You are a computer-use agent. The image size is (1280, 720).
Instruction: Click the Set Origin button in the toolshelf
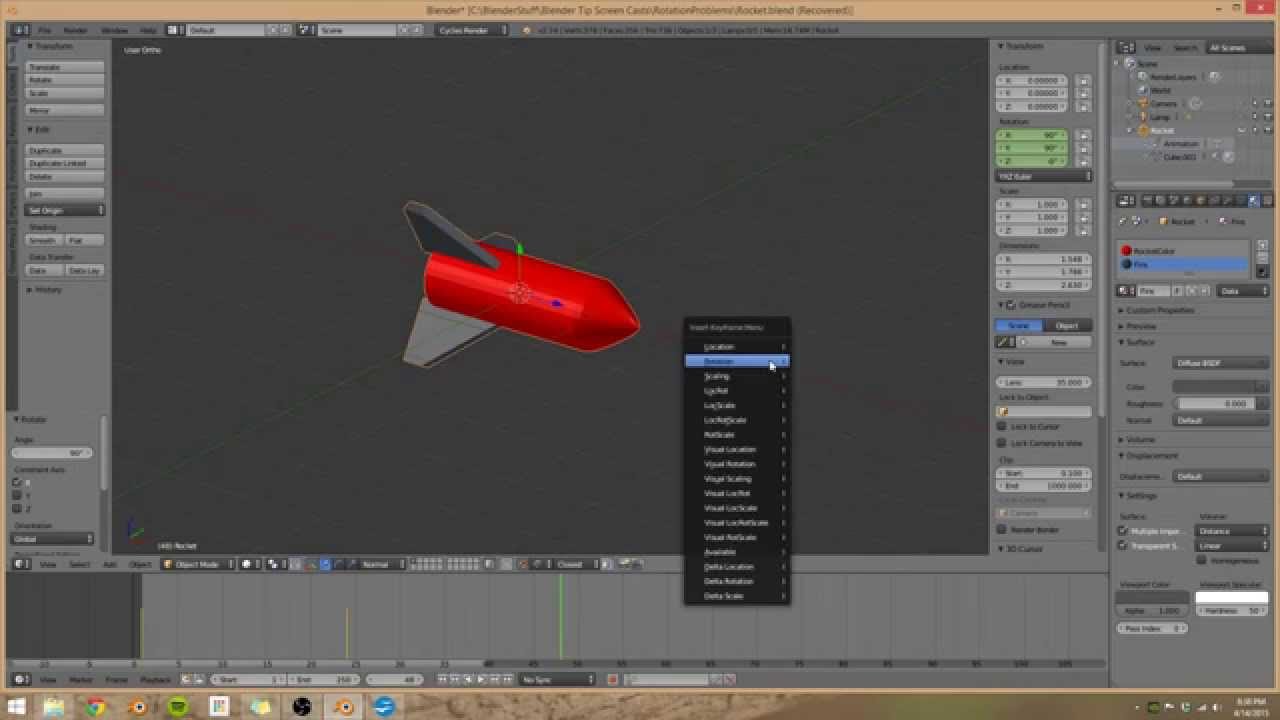click(63, 210)
